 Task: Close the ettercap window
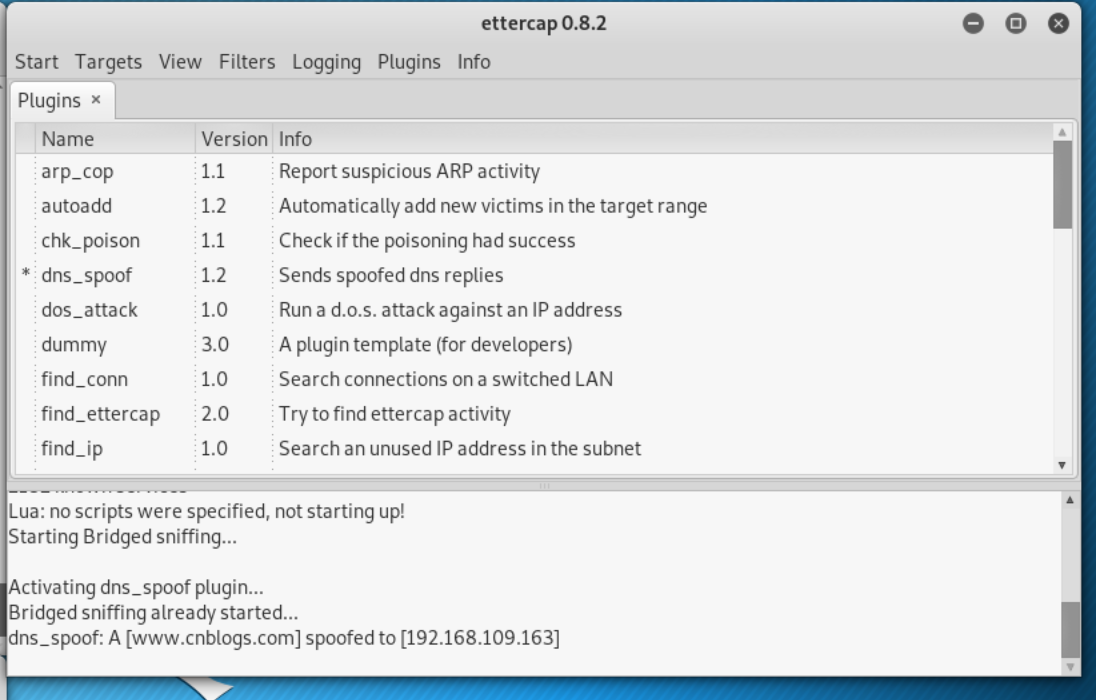pos(1058,24)
